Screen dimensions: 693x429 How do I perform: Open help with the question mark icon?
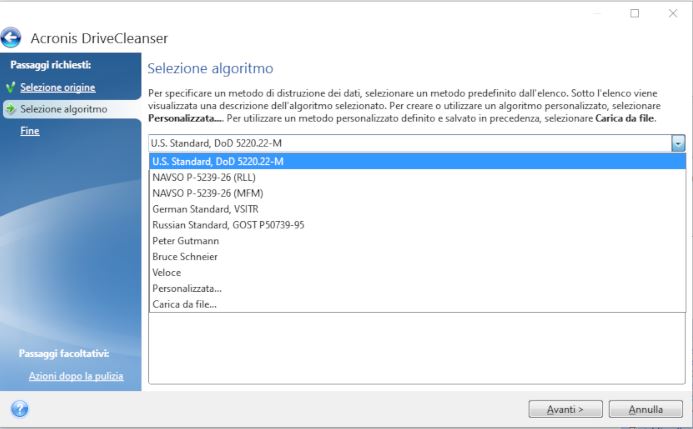19,409
